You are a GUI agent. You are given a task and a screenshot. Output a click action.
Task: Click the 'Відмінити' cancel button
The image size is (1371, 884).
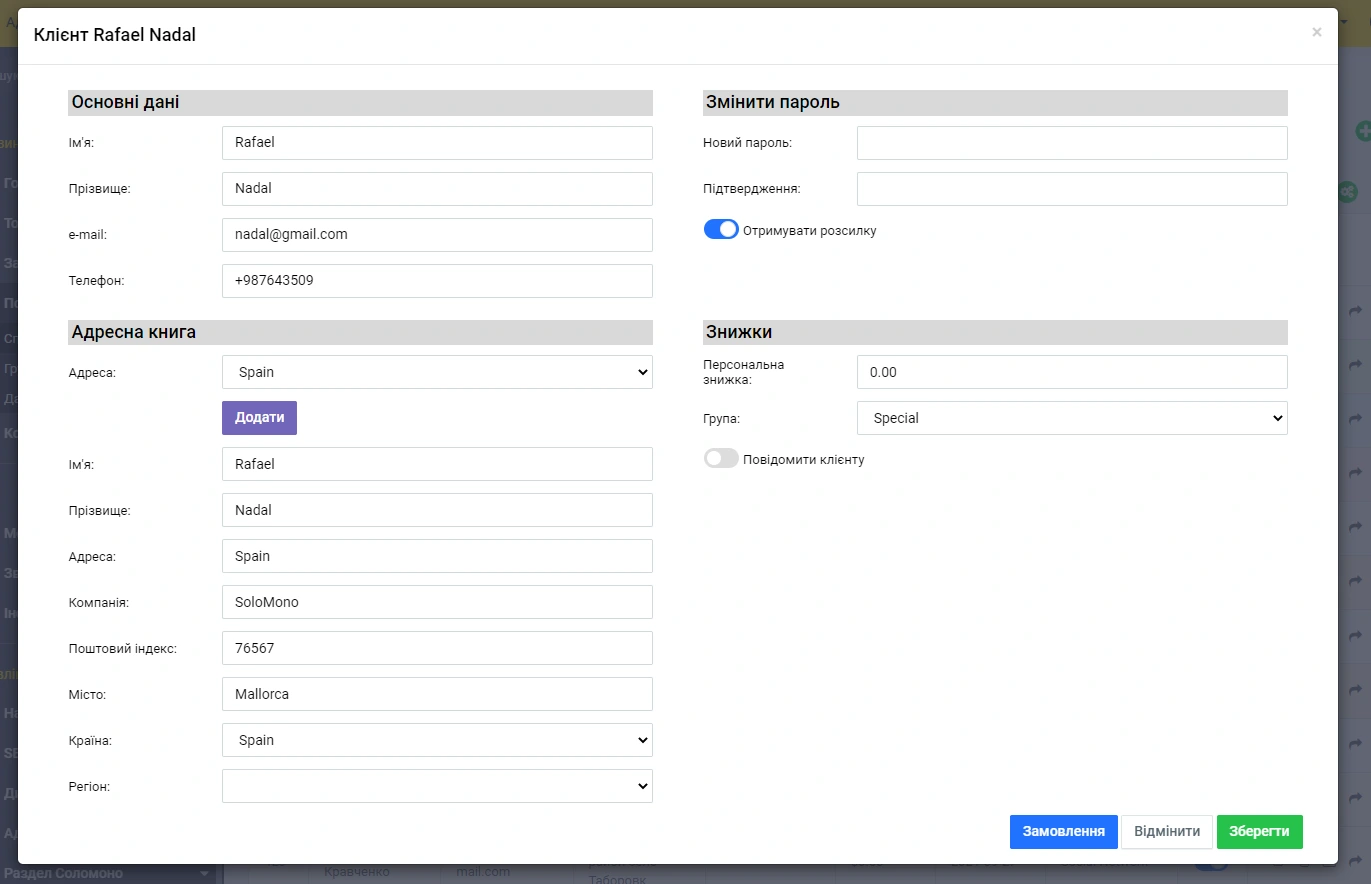coord(1167,831)
